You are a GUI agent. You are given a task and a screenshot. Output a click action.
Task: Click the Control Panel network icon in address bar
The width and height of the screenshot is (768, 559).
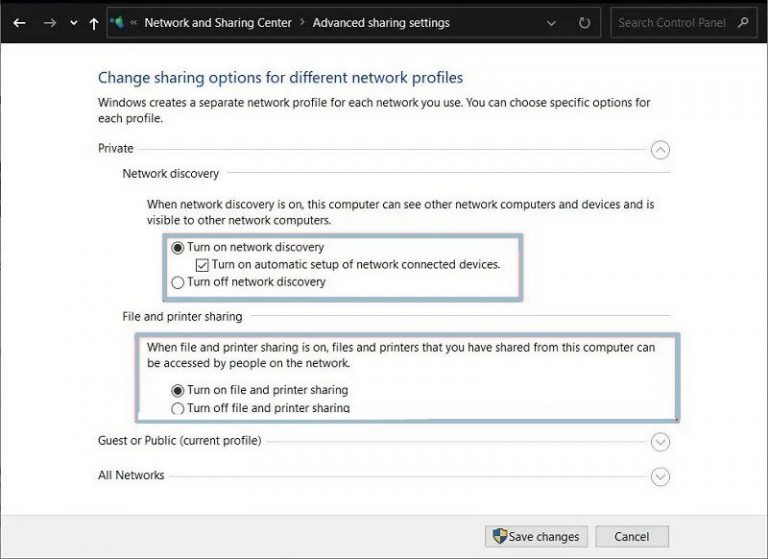pyautogui.click(x=118, y=22)
